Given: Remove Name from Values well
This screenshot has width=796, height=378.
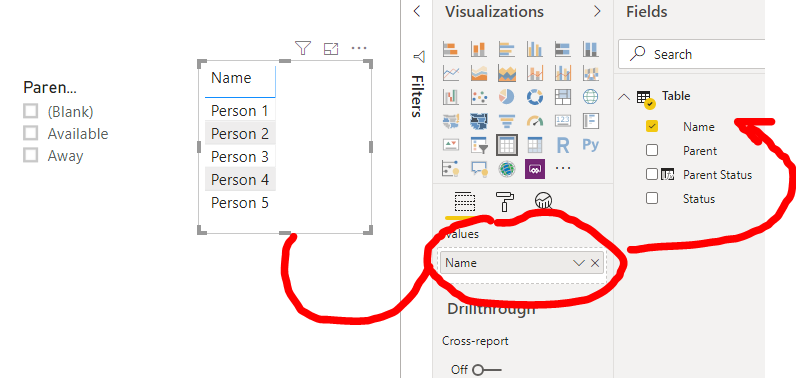Looking at the screenshot, I should click(x=595, y=263).
